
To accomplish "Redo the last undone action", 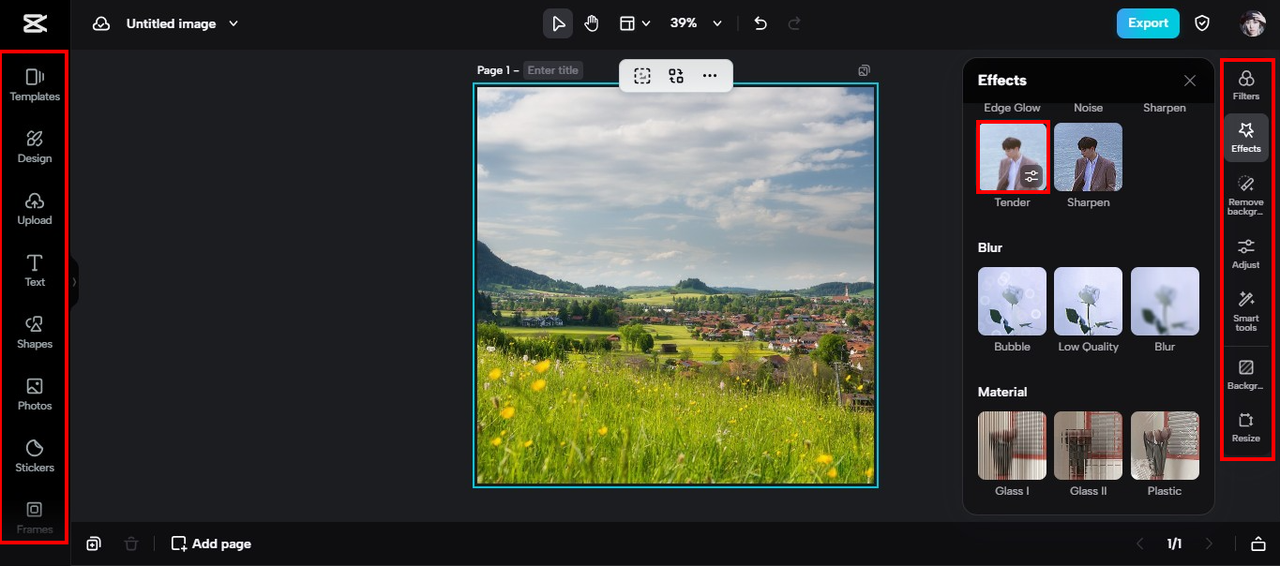I will click(795, 23).
